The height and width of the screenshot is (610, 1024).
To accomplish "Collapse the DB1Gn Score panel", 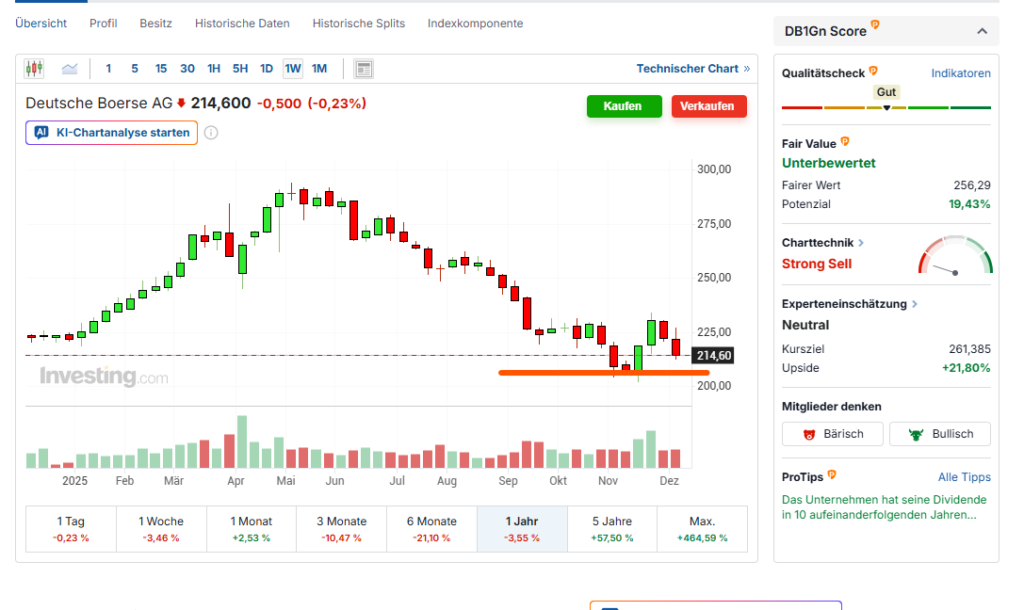I will click(x=980, y=32).
